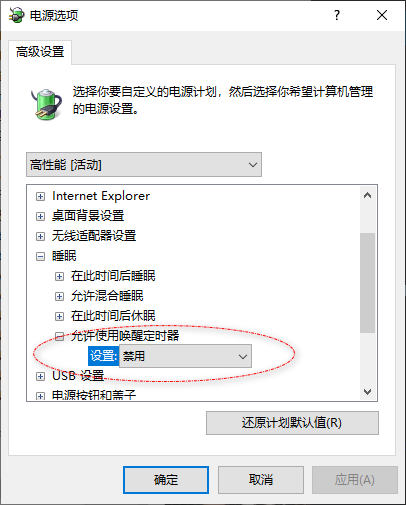This screenshot has width=406, height=505.
Task: Collapse the 睡眠 node
Action: click(40, 256)
